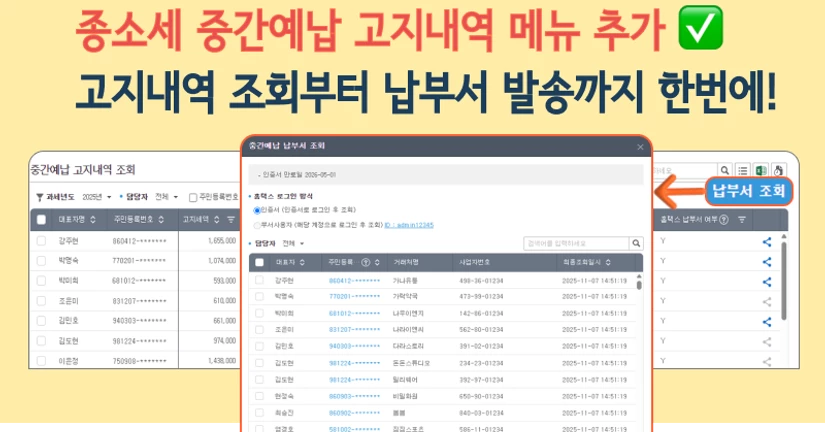Tick the select-all checkbox in dialog table header

coord(259,262)
